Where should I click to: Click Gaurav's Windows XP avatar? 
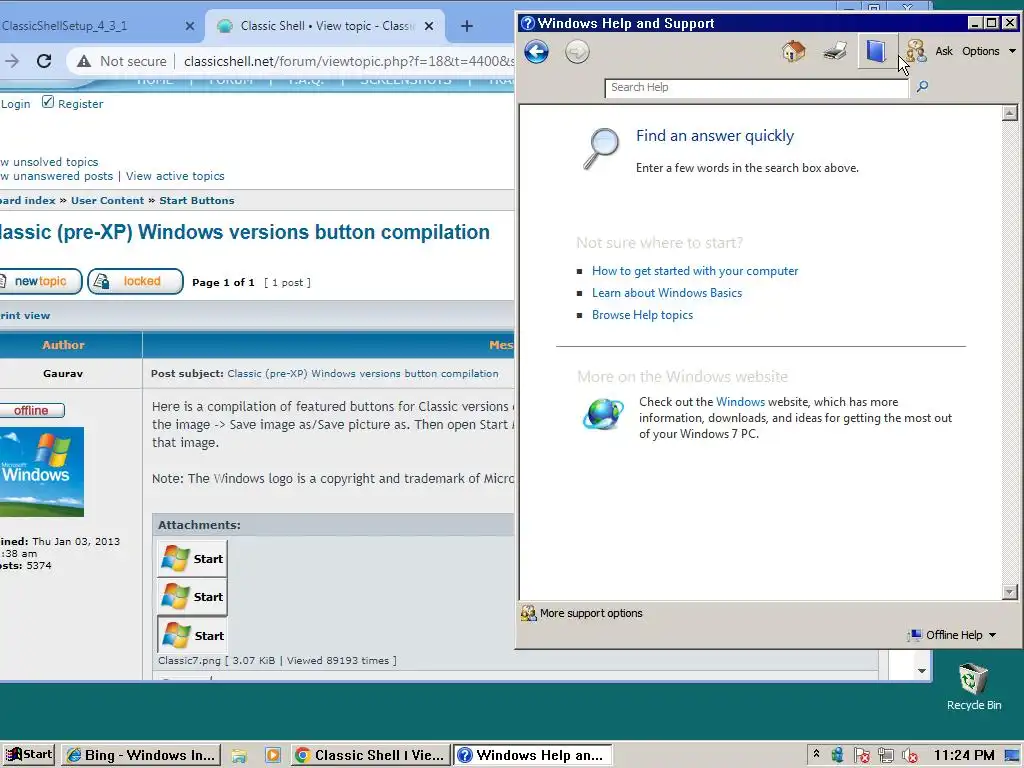point(42,472)
